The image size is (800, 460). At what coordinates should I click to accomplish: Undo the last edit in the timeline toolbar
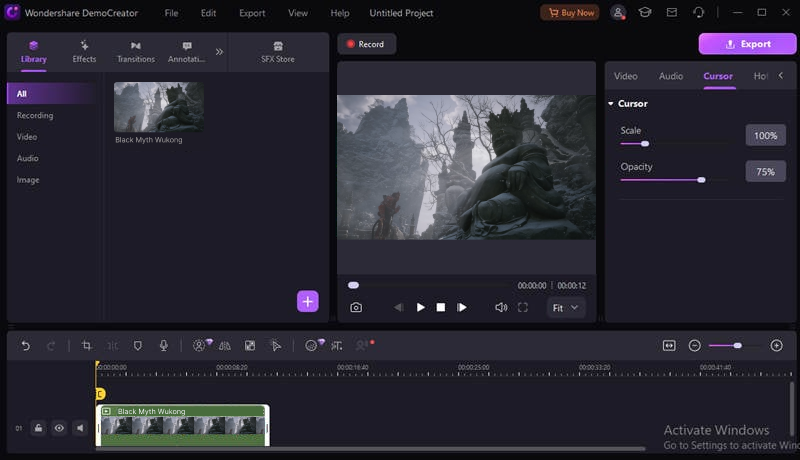pyautogui.click(x=26, y=346)
